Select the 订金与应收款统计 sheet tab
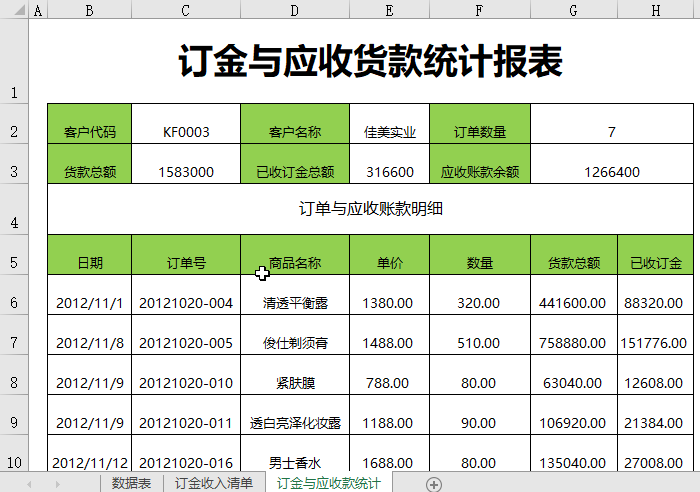The height and width of the screenshot is (492, 700). (x=328, y=484)
